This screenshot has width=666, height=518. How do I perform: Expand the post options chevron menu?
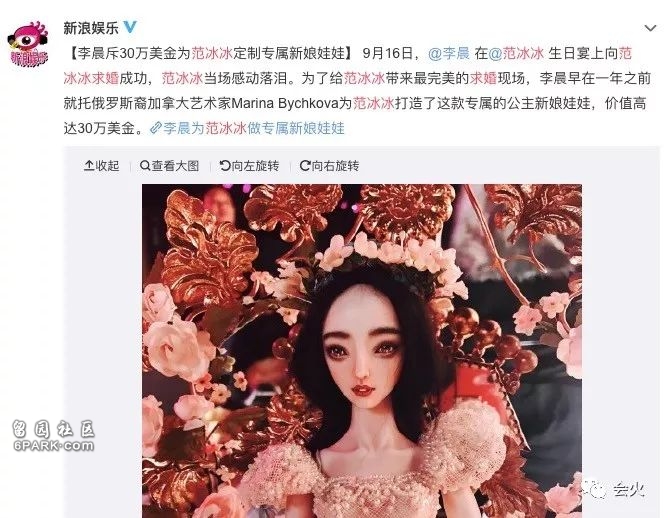tap(650, 28)
